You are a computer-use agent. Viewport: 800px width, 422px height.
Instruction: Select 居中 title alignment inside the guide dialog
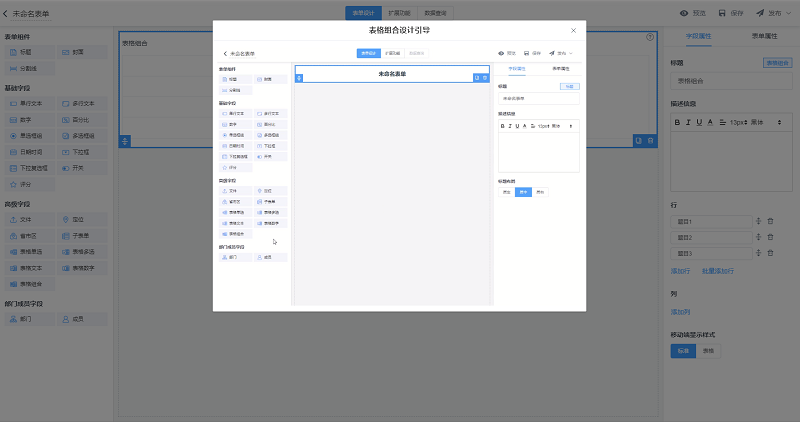click(523, 191)
